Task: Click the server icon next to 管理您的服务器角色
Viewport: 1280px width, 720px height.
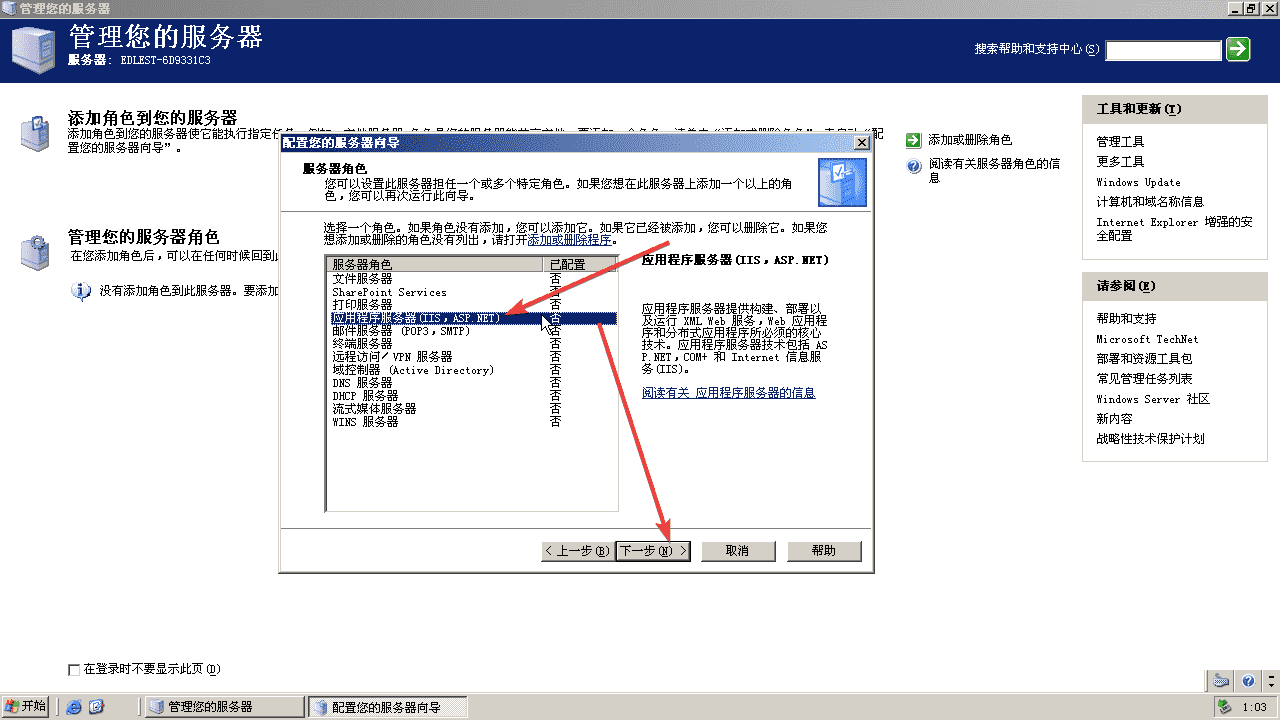Action: click(x=35, y=250)
